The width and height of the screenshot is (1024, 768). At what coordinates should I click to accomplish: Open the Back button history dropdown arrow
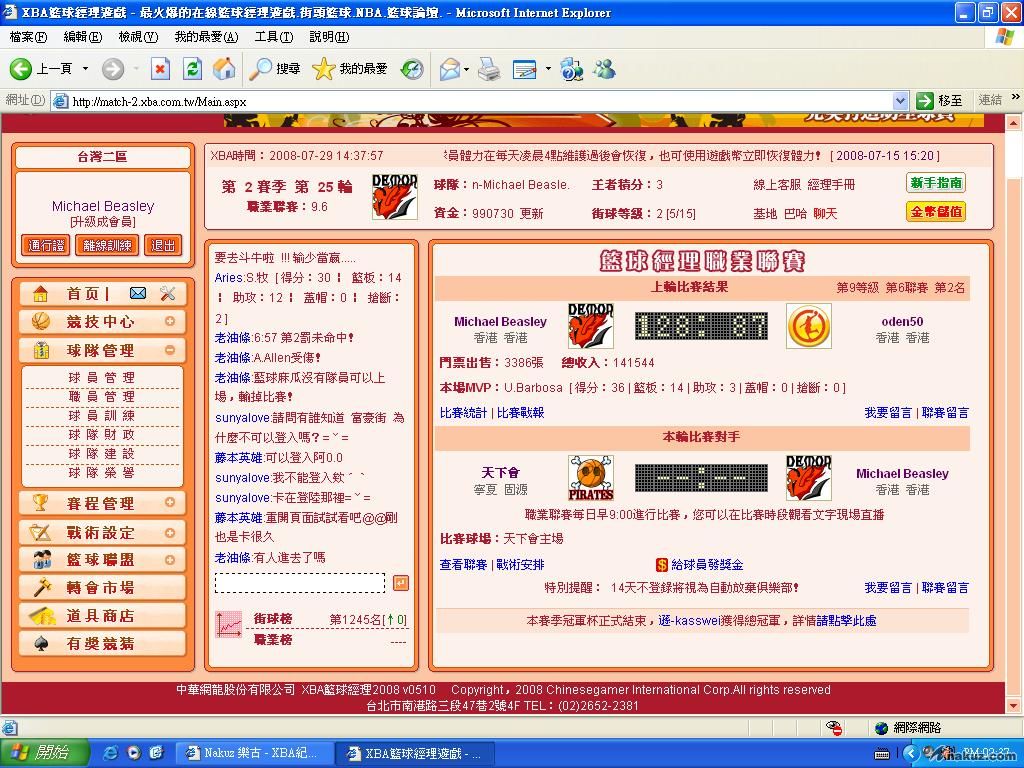coord(85,69)
